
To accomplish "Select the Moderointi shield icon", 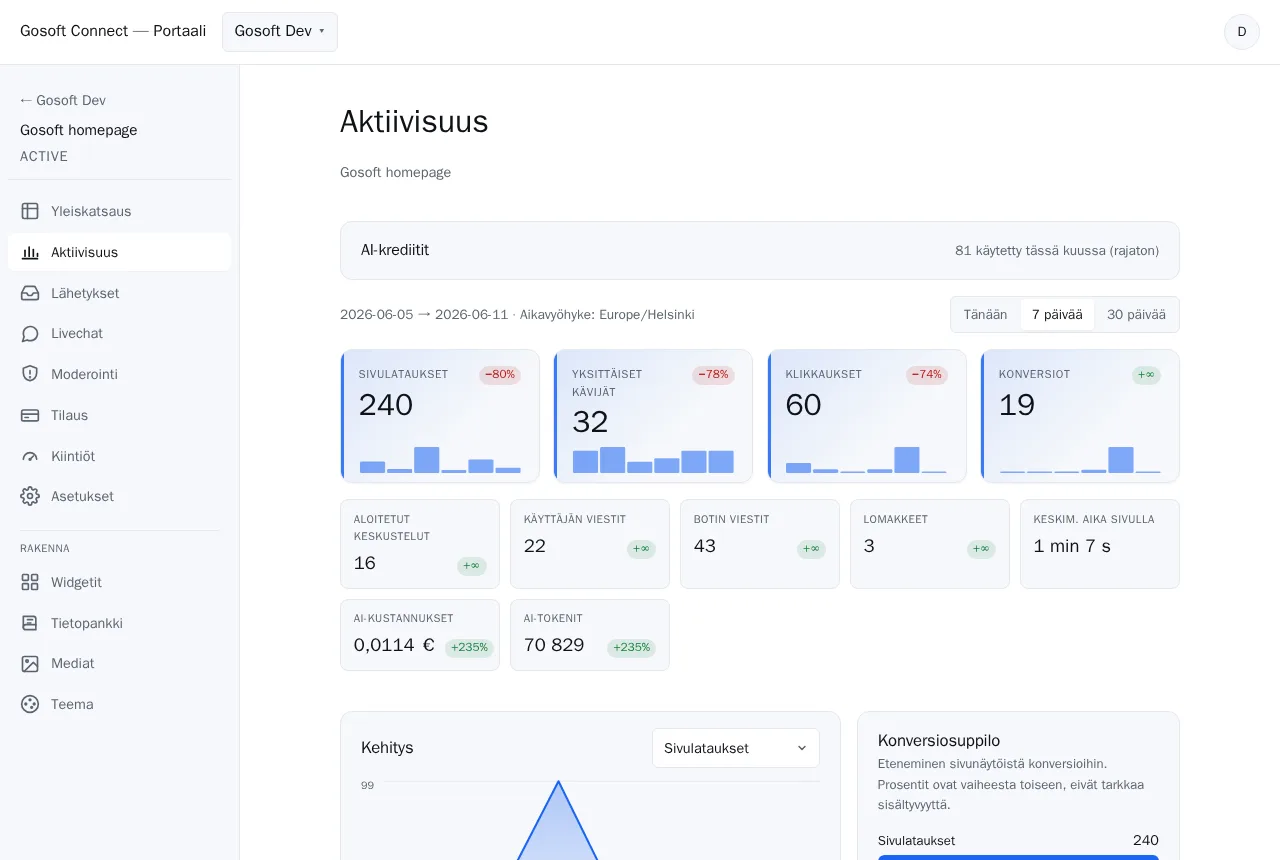I will 30,374.
